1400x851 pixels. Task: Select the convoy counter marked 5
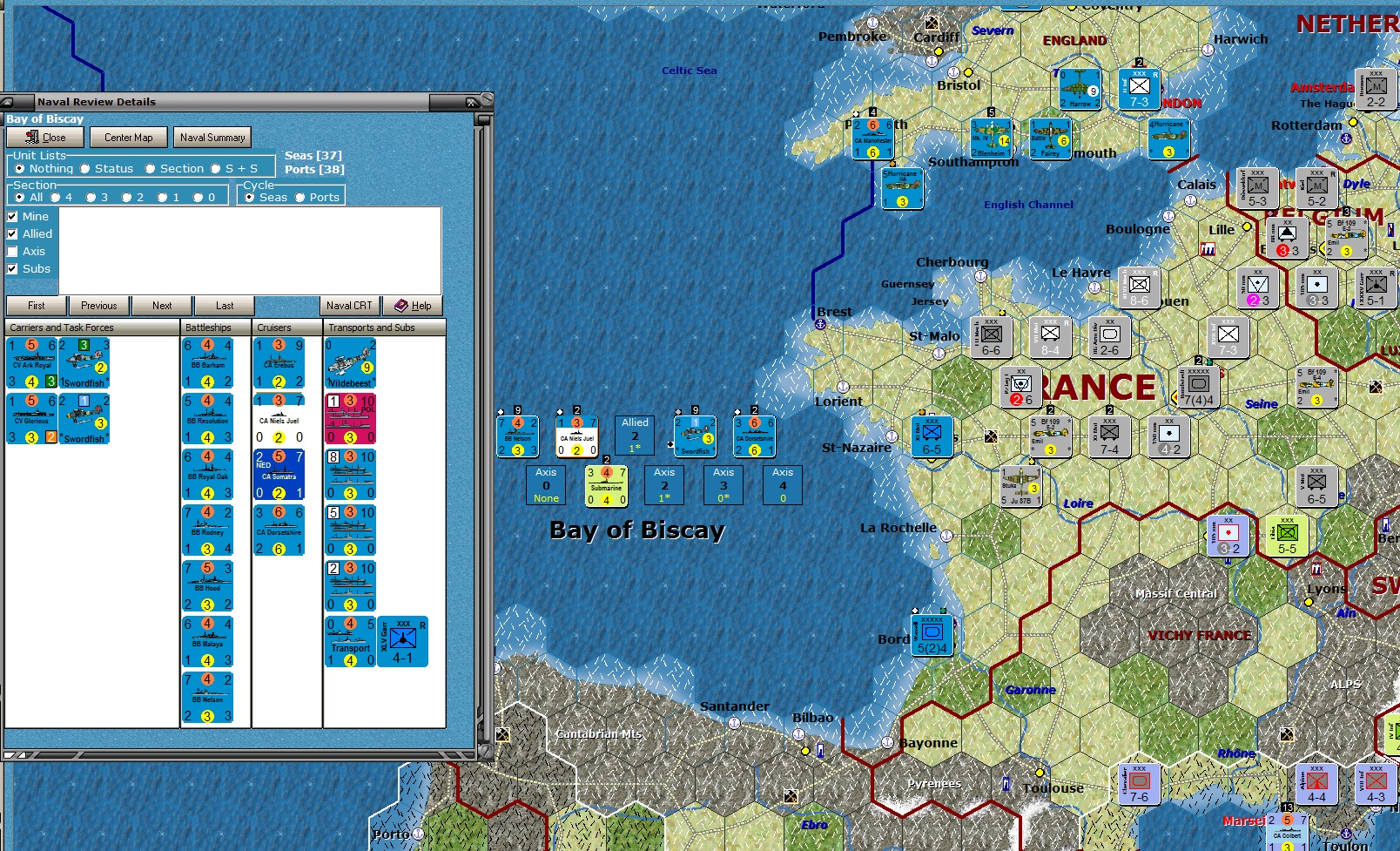pos(351,530)
